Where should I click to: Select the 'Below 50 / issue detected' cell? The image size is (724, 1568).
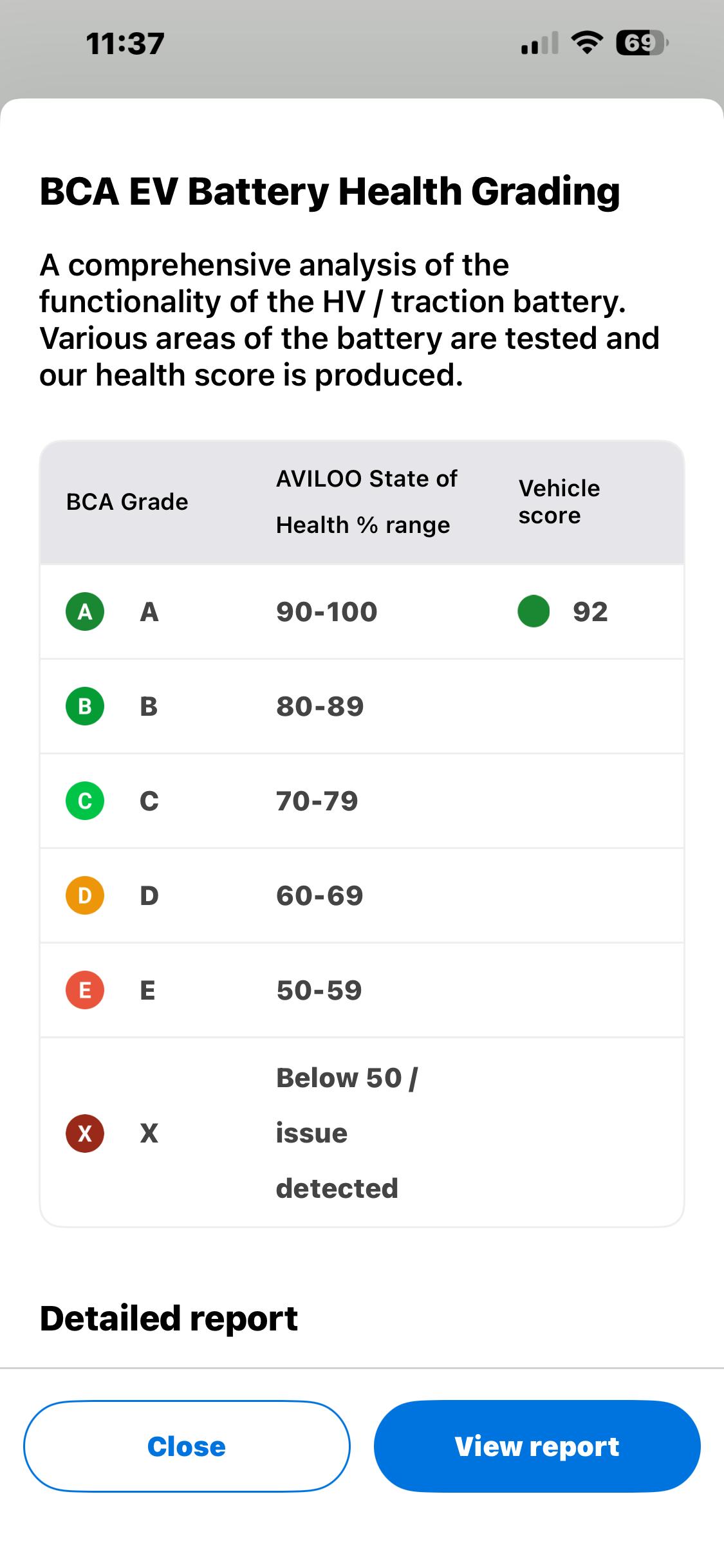[347, 1133]
